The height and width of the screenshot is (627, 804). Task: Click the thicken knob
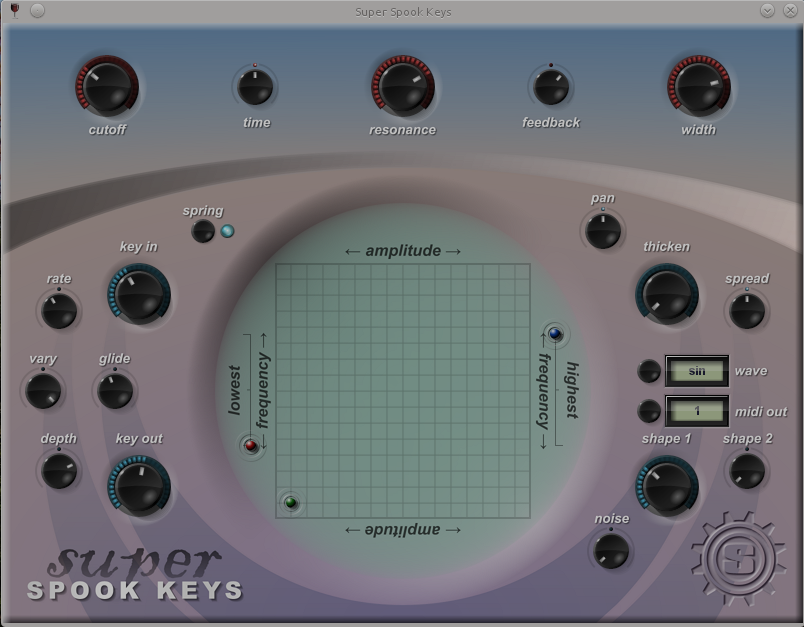click(666, 295)
